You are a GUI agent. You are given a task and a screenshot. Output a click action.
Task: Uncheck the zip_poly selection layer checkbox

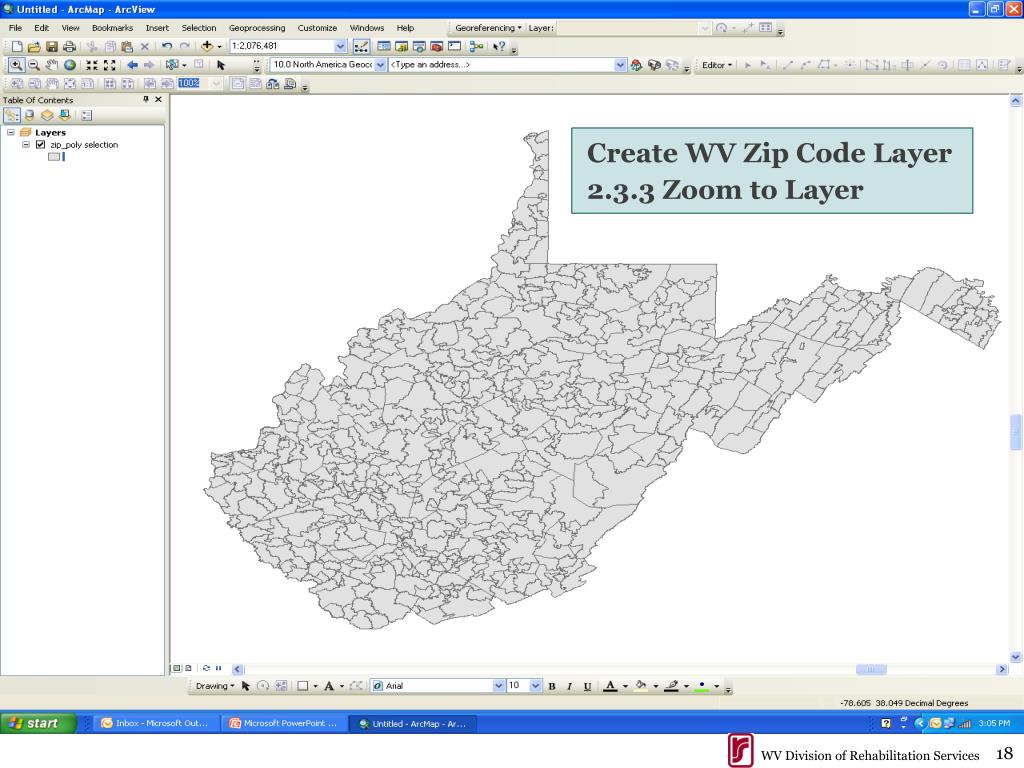pyautogui.click(x=40, y=144)
